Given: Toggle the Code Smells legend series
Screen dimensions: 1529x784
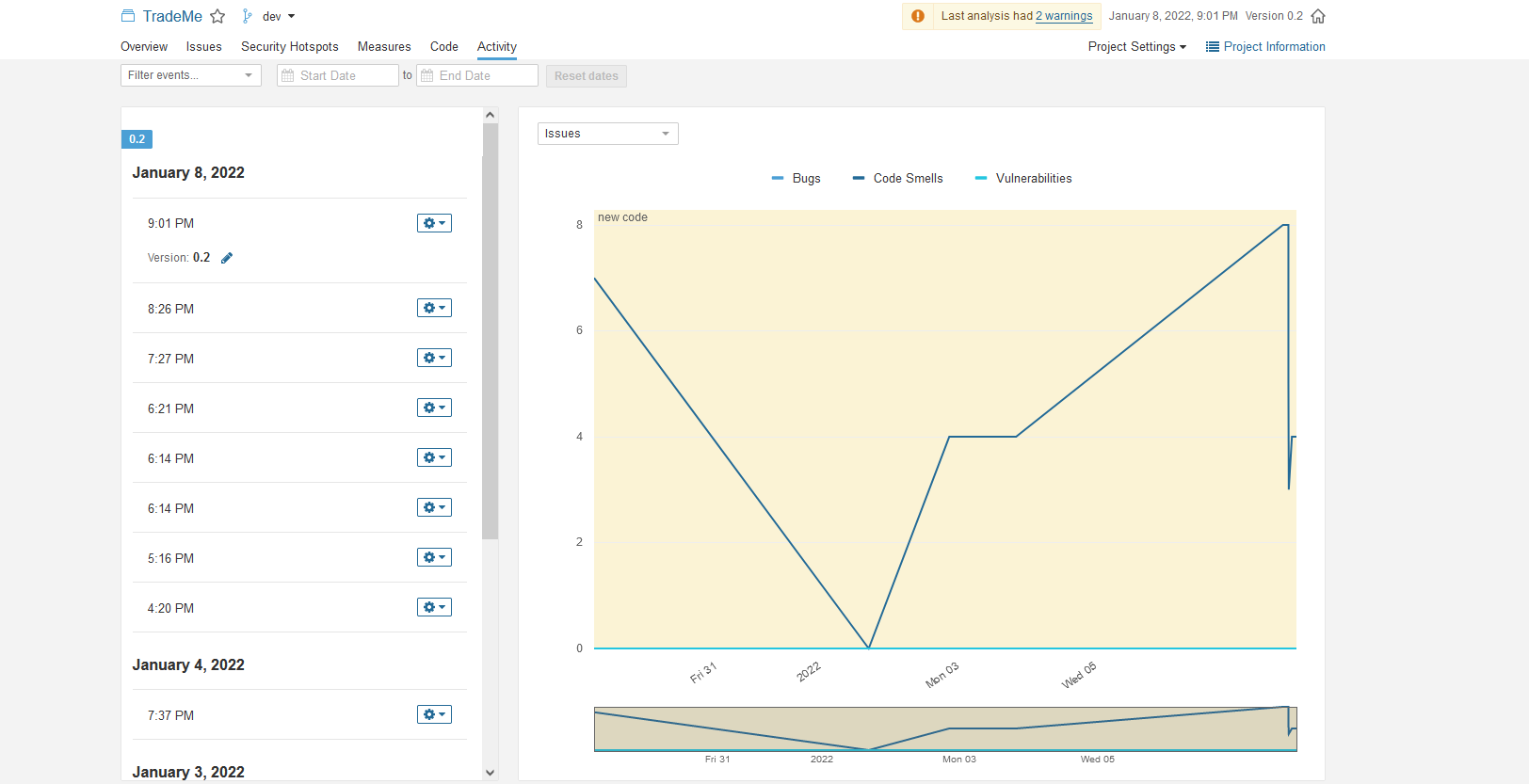Looking at the screenshot, I should [x=897, y=178].
